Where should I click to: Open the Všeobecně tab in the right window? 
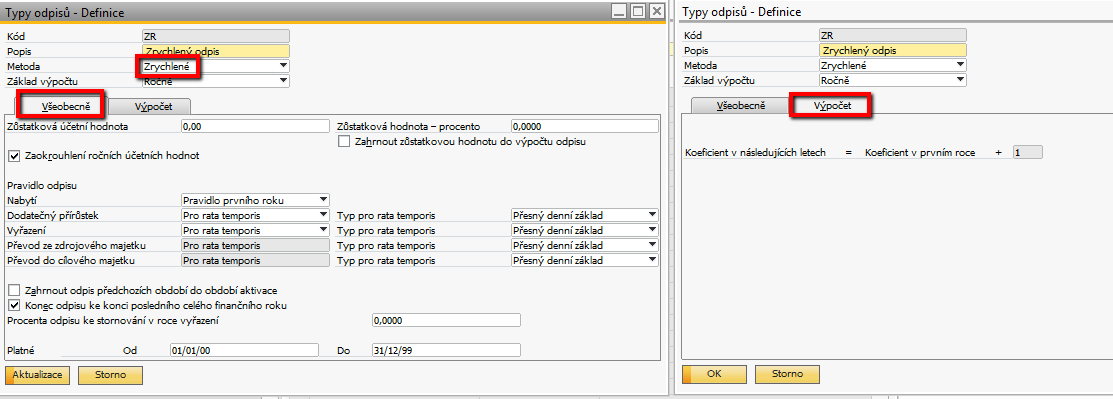(740, 106)
